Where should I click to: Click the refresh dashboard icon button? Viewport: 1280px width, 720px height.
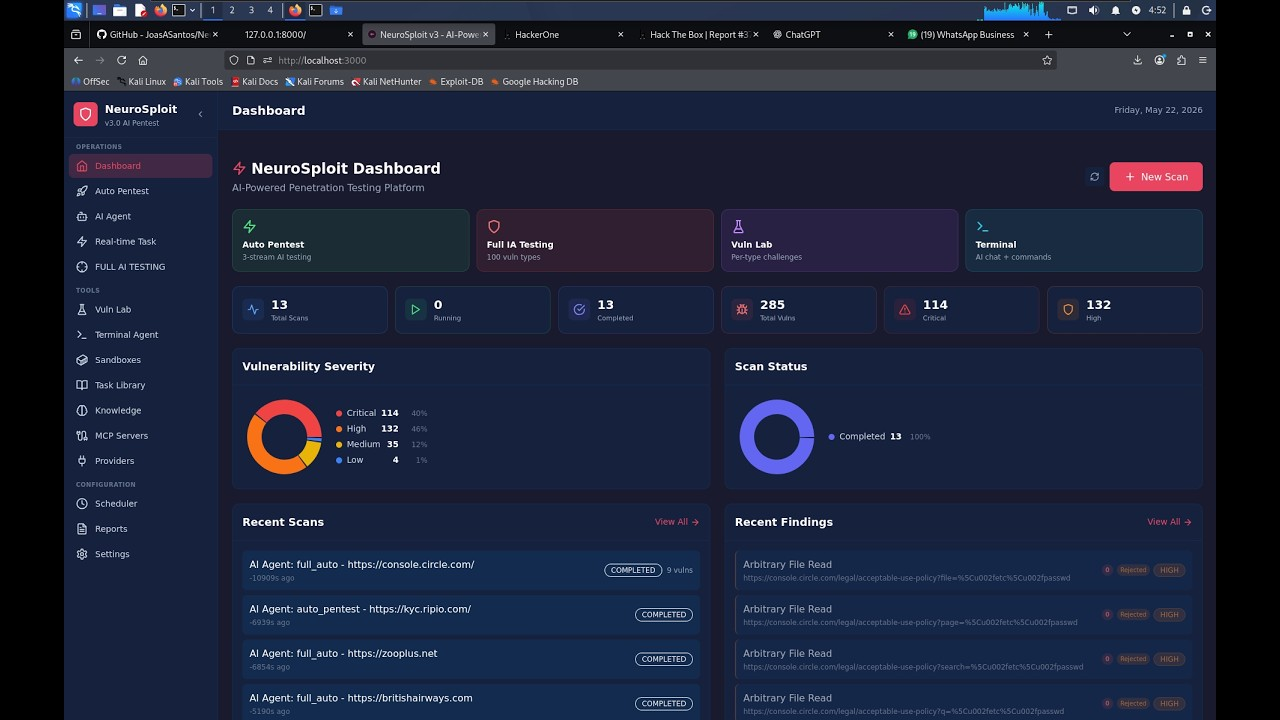[x=1094, y=177]
